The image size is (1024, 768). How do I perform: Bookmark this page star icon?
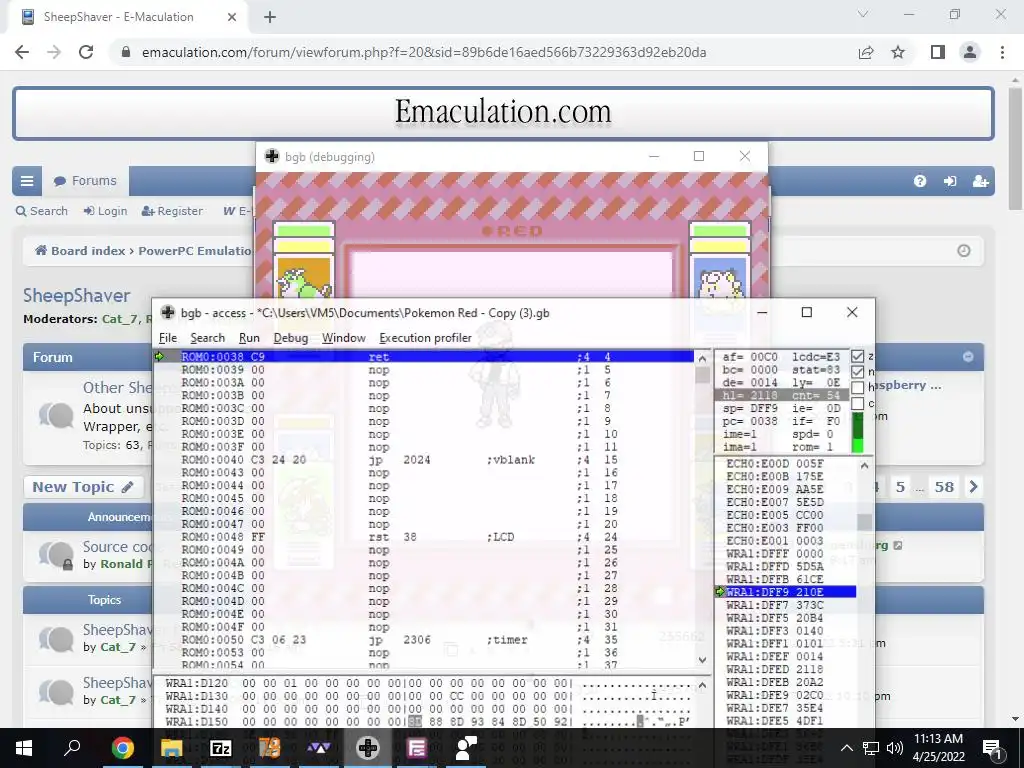pyautogui.click(x=898, y=52)
